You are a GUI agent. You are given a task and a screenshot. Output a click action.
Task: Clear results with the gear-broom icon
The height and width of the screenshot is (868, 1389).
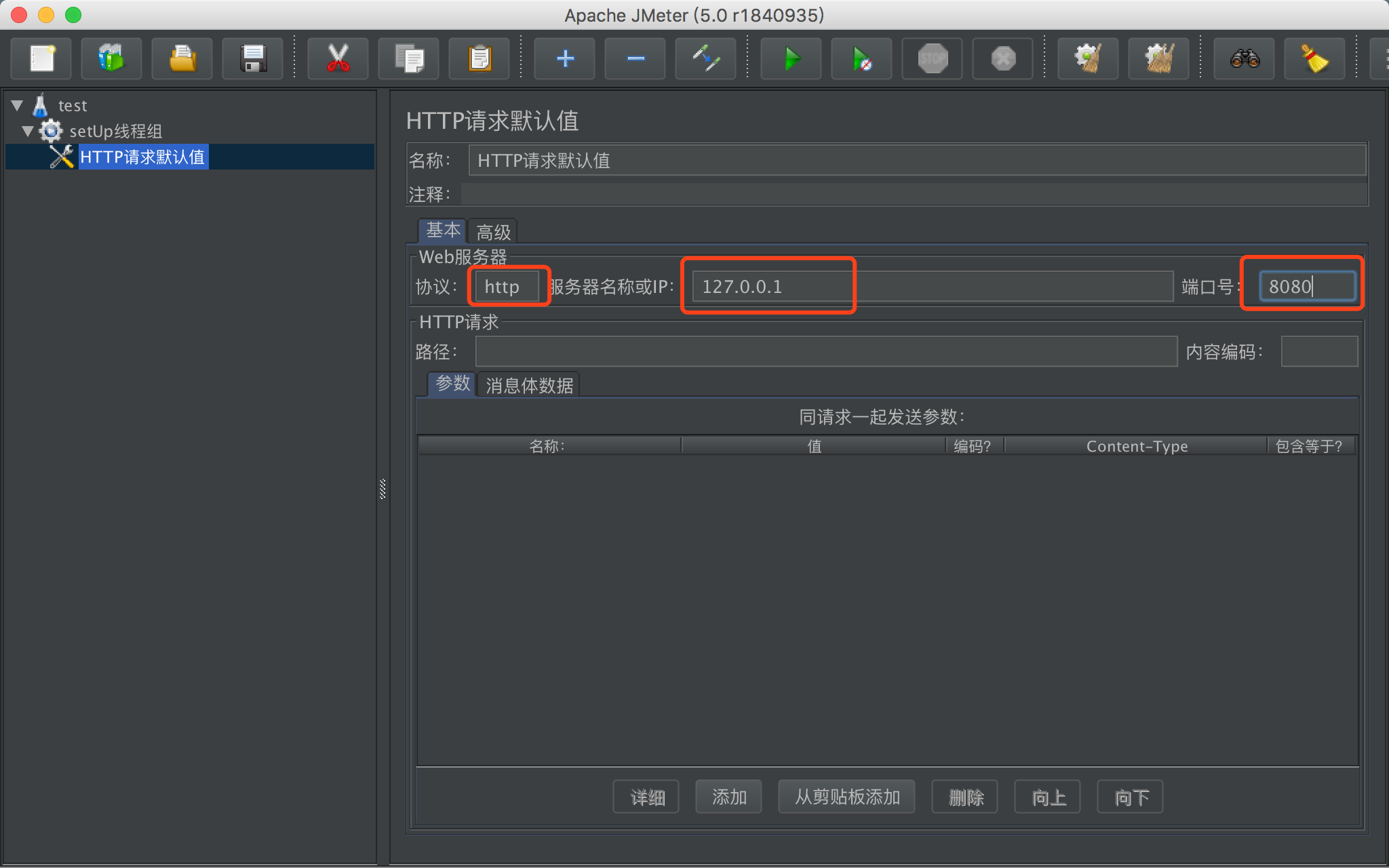[x=1089, y=58]
